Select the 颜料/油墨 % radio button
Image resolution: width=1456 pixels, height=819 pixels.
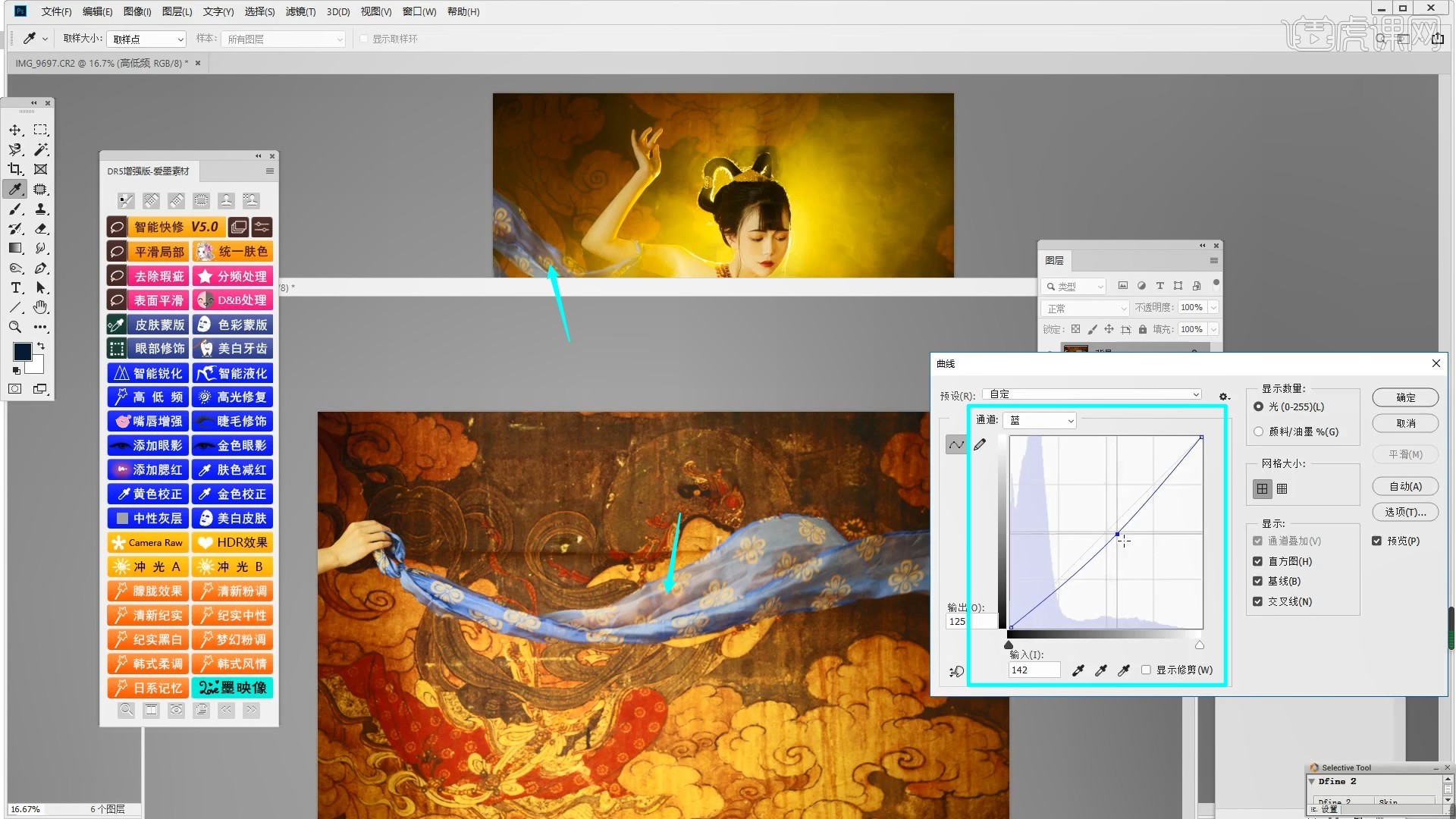pyautogui.click(x=1259, y=431)
